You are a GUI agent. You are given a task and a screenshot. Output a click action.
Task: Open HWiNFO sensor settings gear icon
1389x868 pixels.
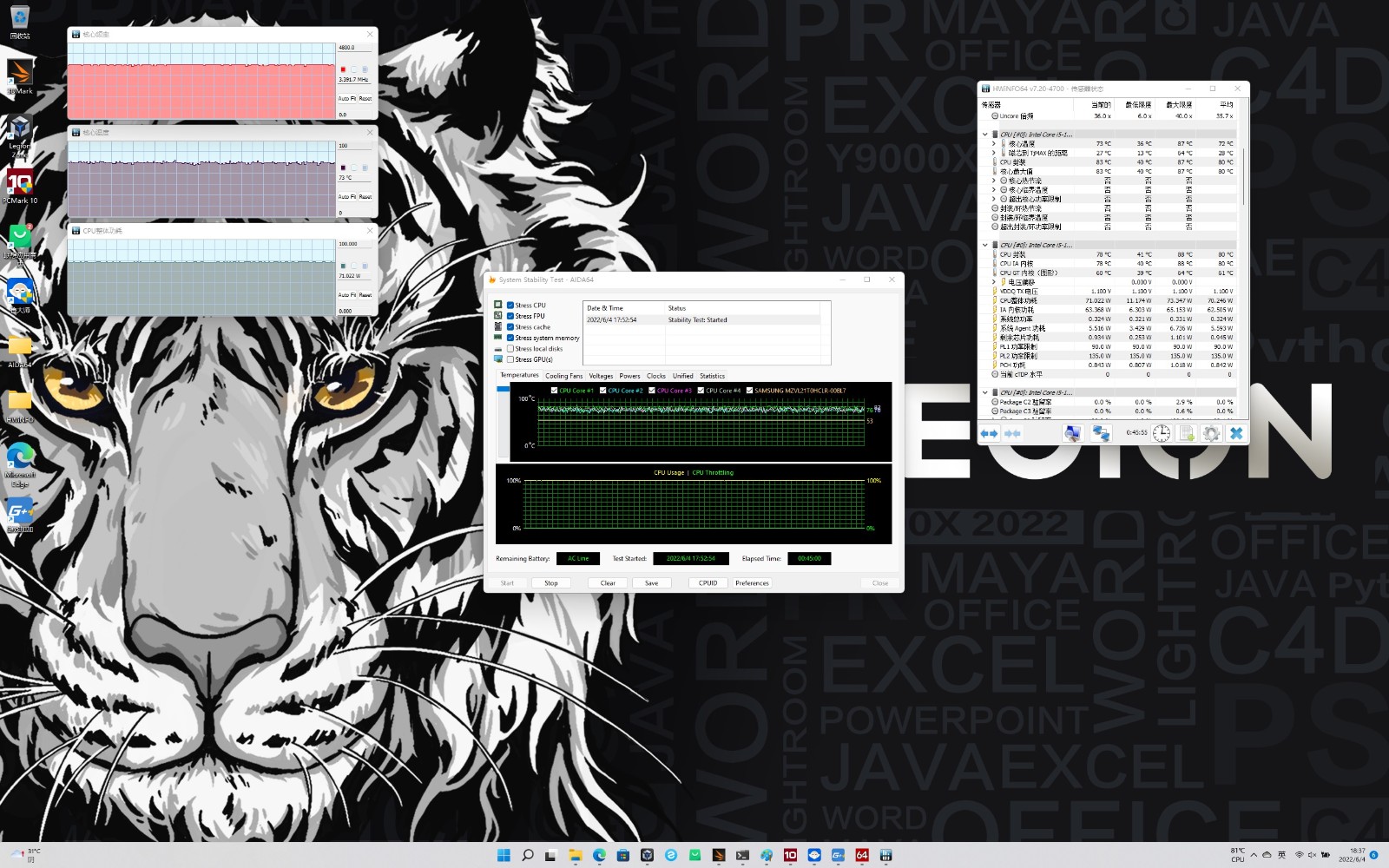coord(1212,433)
